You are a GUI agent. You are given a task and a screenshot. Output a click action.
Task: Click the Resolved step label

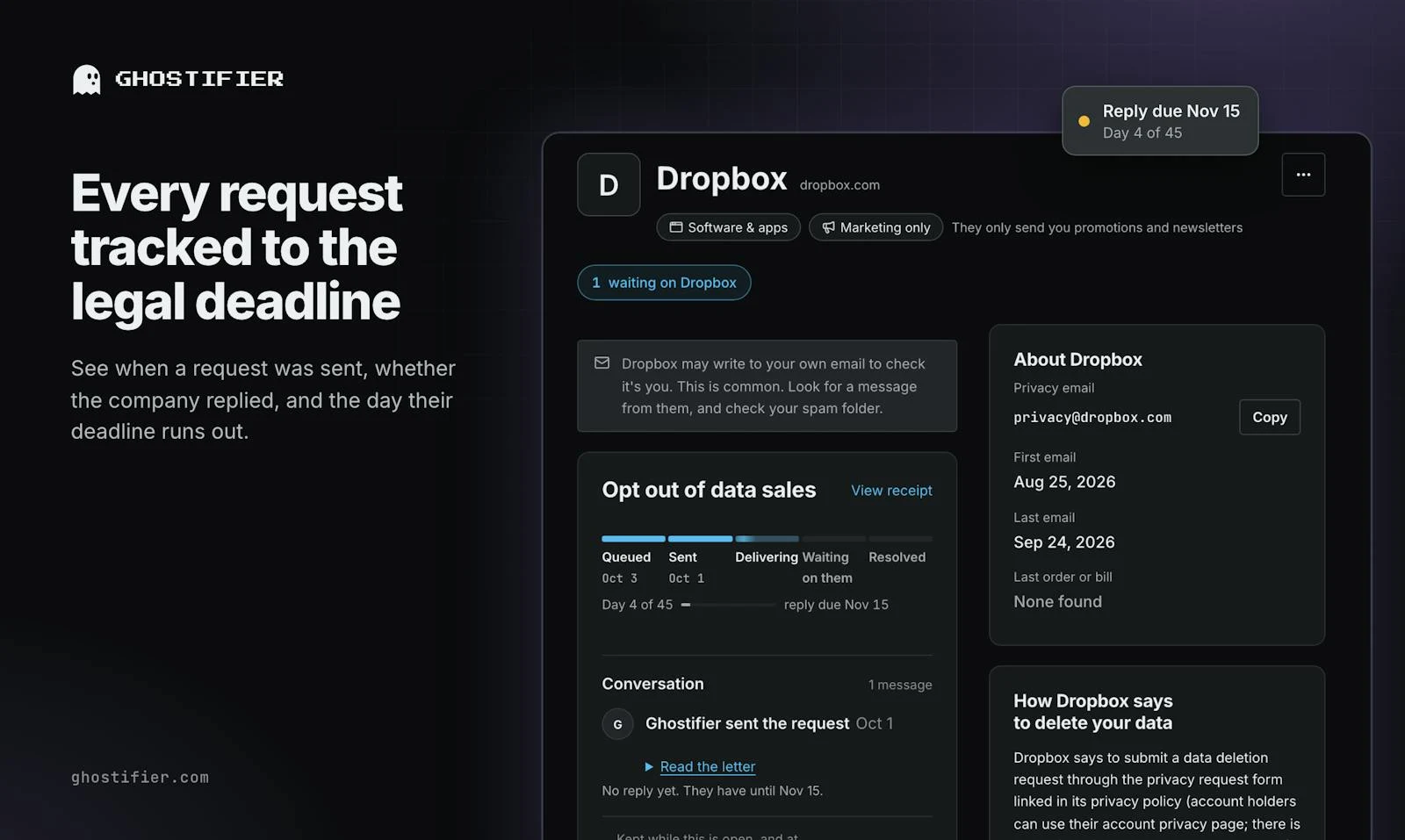[897, 557]
